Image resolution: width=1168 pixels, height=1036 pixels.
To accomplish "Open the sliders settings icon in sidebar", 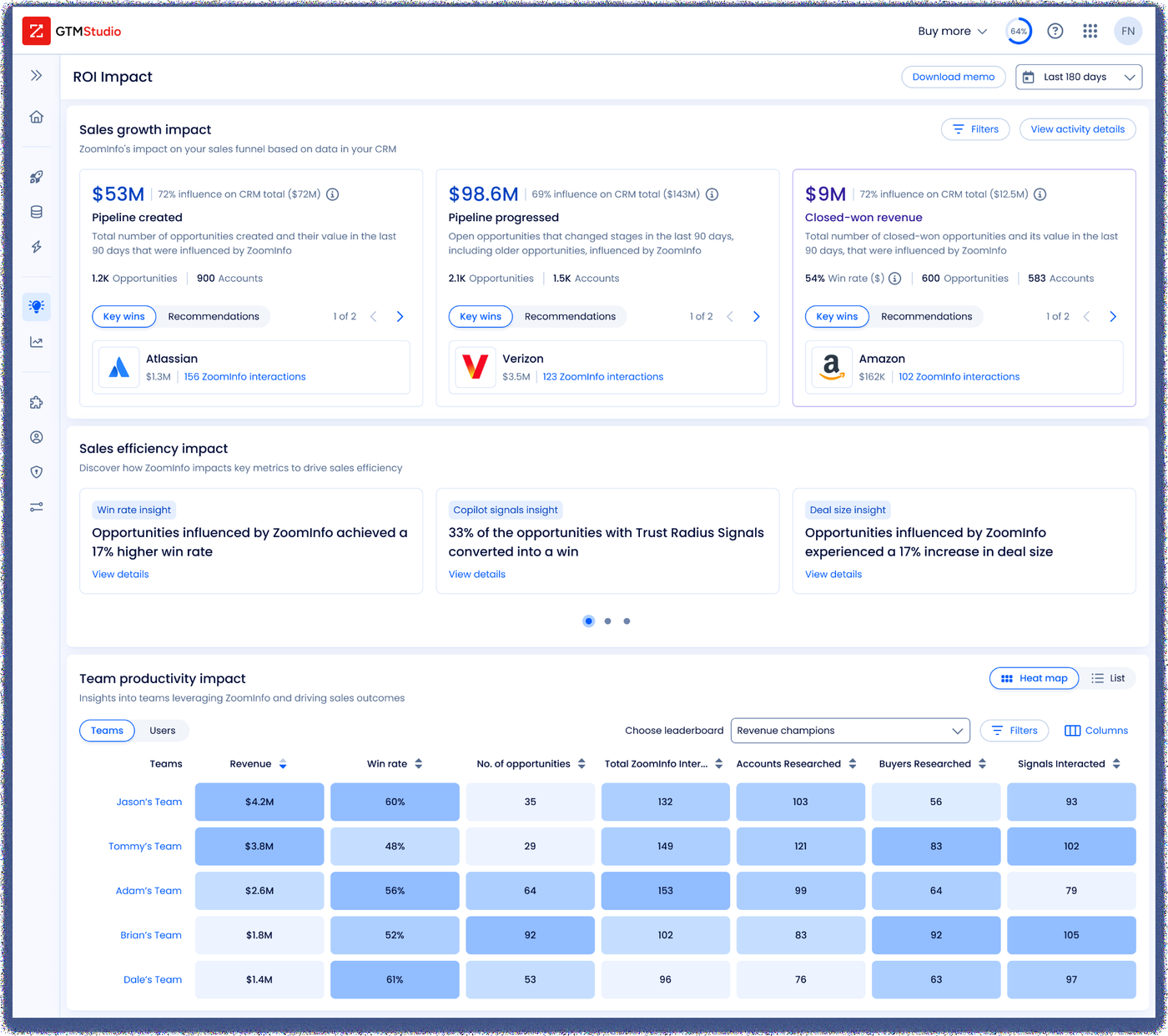I will (x=36, y=507).
